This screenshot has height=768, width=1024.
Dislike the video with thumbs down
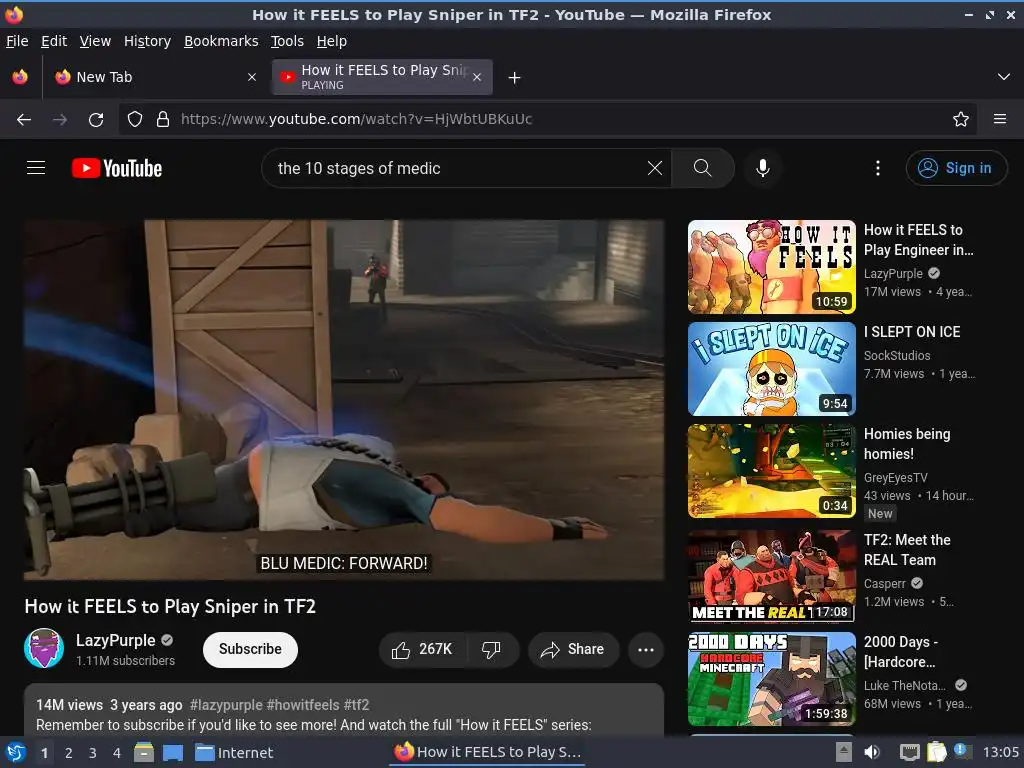point(492,649)
